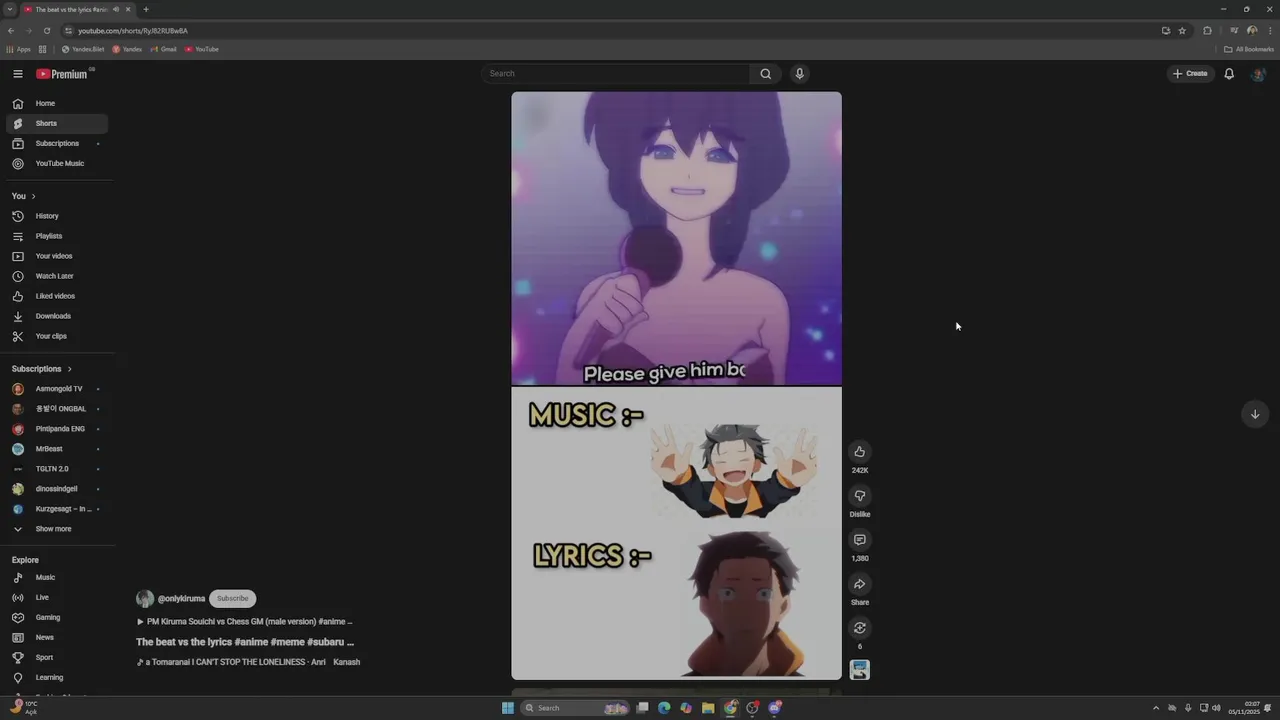The height and width of the screenshot is (720, 1280).
Task: Dislike the short
Action: click(x=859, y=496)
